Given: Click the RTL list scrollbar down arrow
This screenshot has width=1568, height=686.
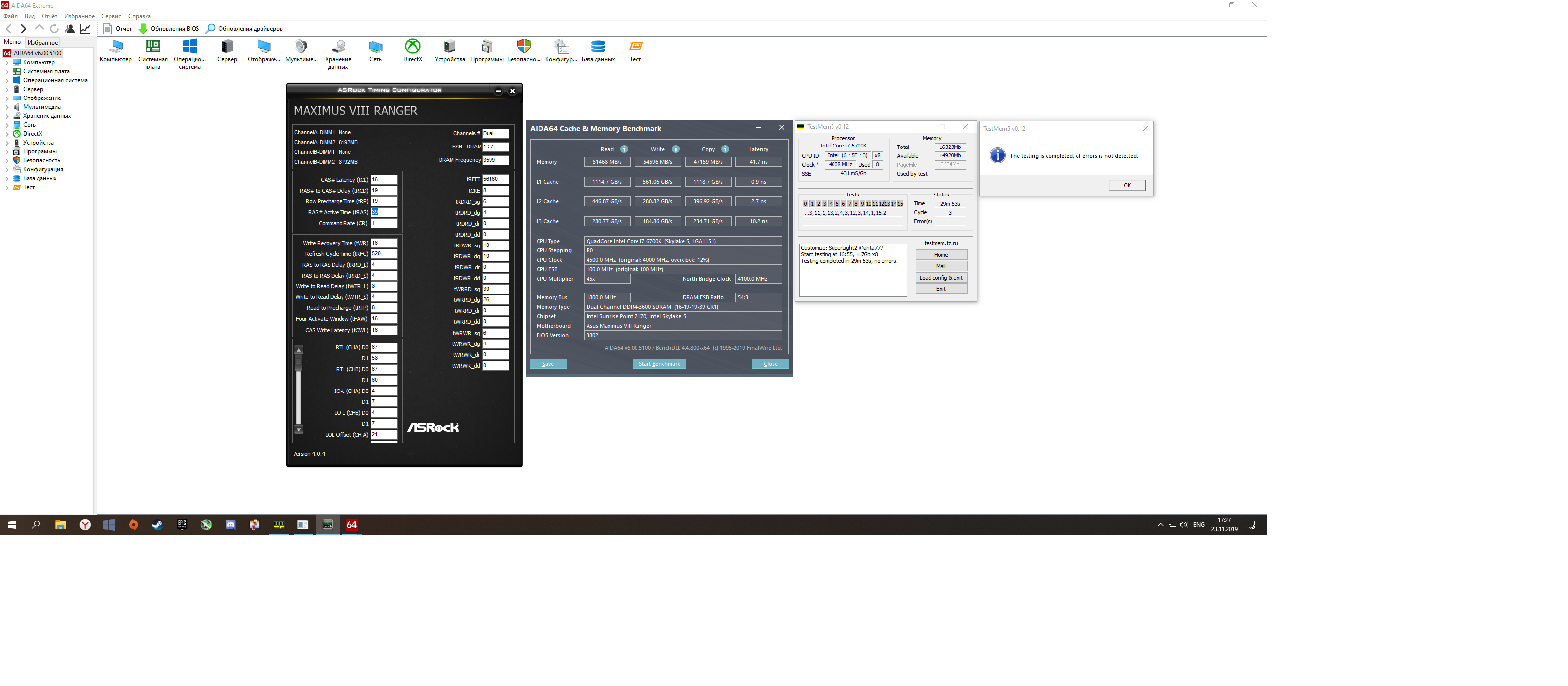Looking at the screenshot, I should pyautogui.click(x=299, y=430).
